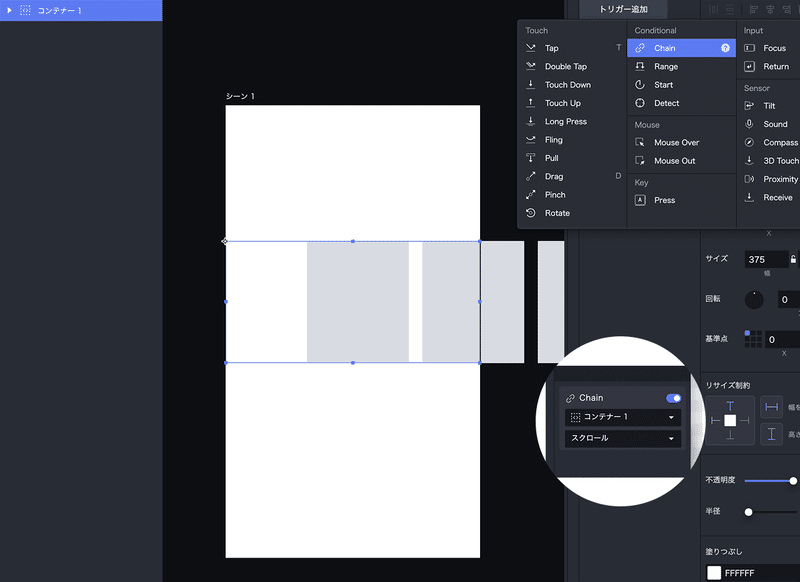Image resolution: width=800 pixels, height=582 pixels.
Task: Toggle the size aspect ratio lock
Action: 793,259
